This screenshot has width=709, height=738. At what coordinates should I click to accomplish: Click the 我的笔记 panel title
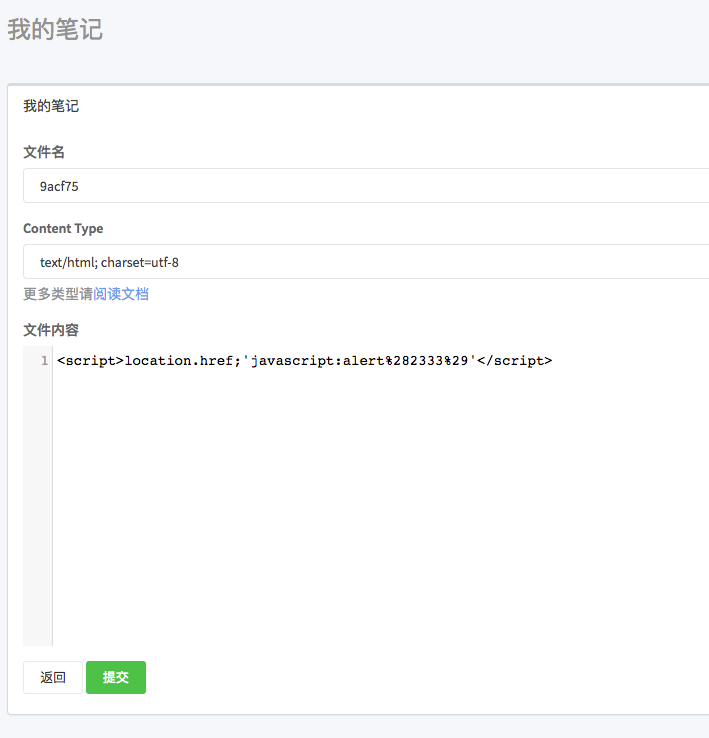(51, 106)
